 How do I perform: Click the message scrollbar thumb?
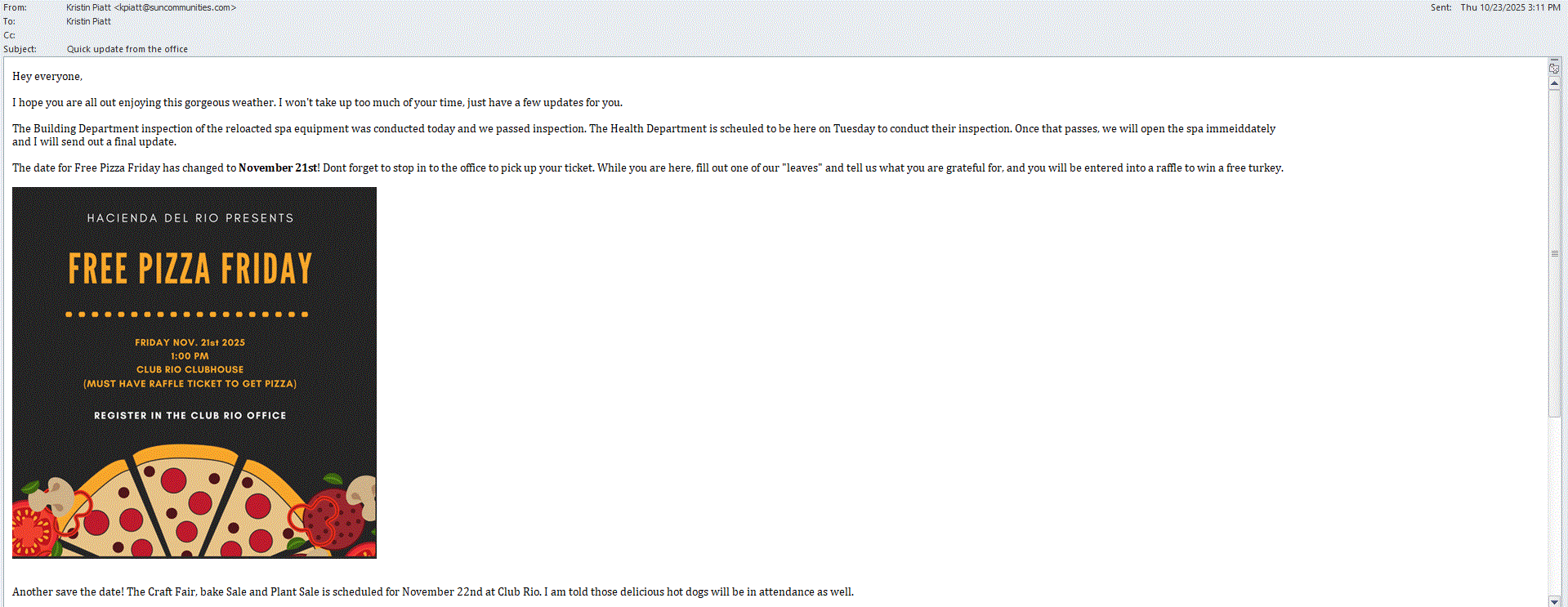[1554, 253]
